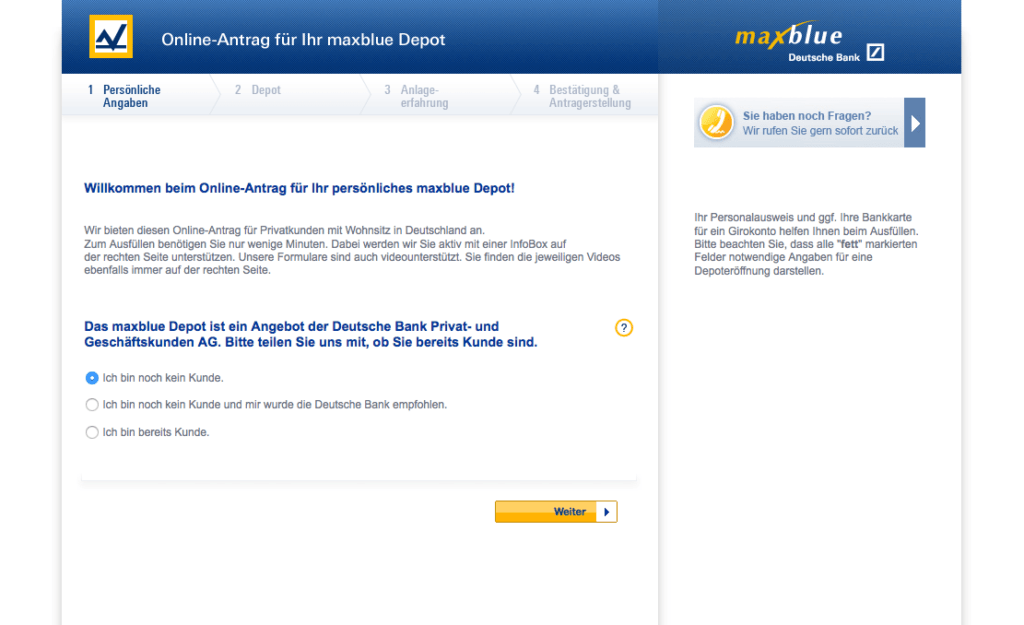Click 'Sie haben noch Fragen?' callback banner

click(809, 123)
